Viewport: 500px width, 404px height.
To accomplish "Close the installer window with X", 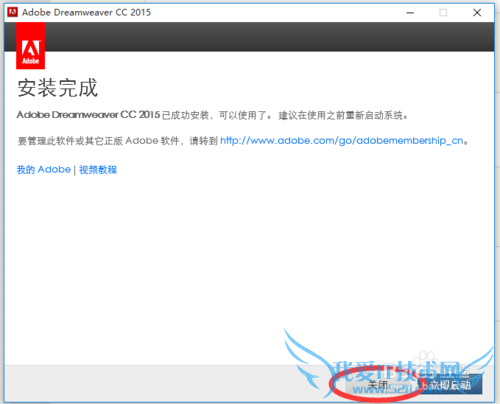I will click(477, 13).
